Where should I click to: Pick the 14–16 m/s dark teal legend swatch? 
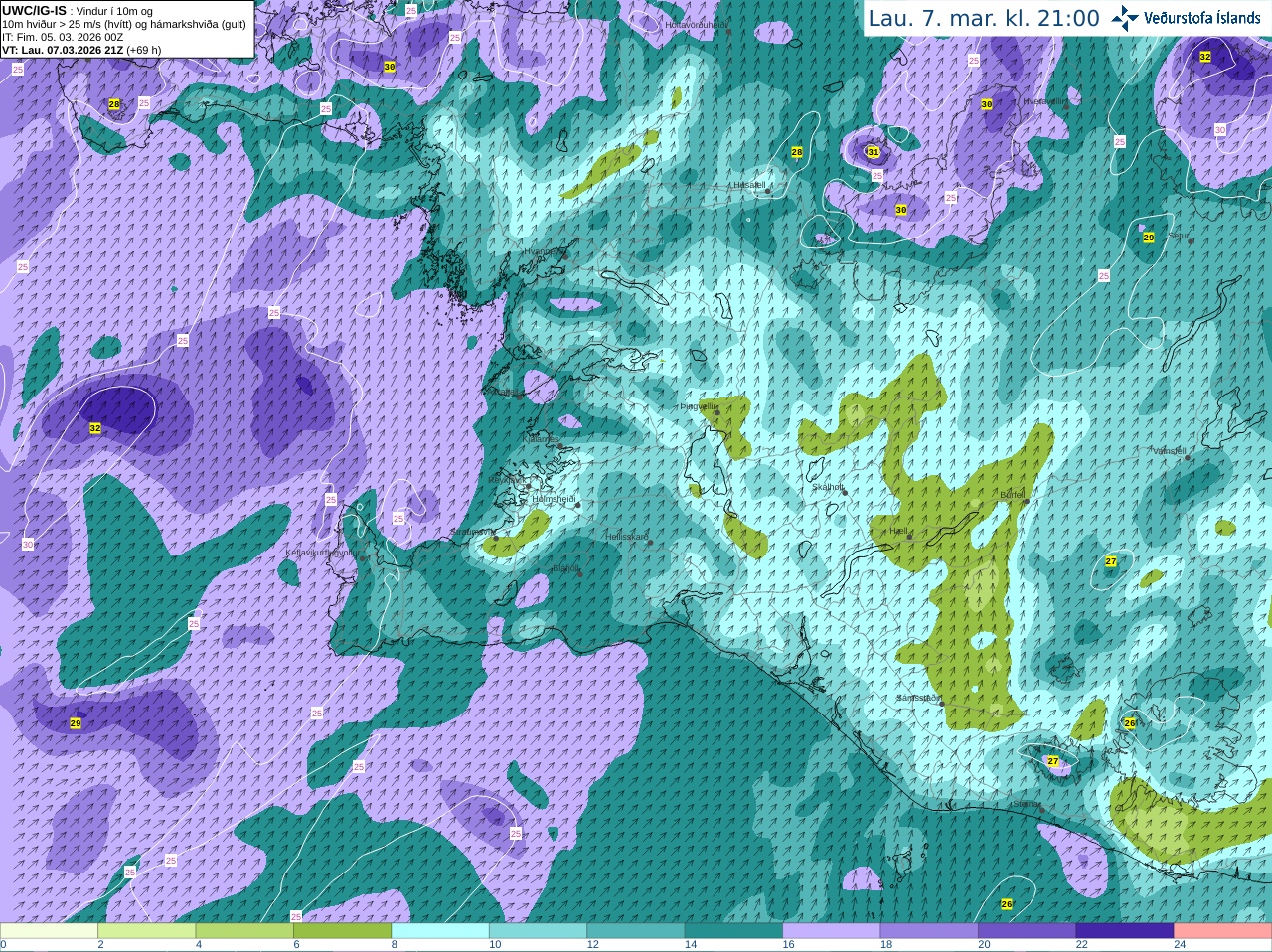click(x=734, y=931)
